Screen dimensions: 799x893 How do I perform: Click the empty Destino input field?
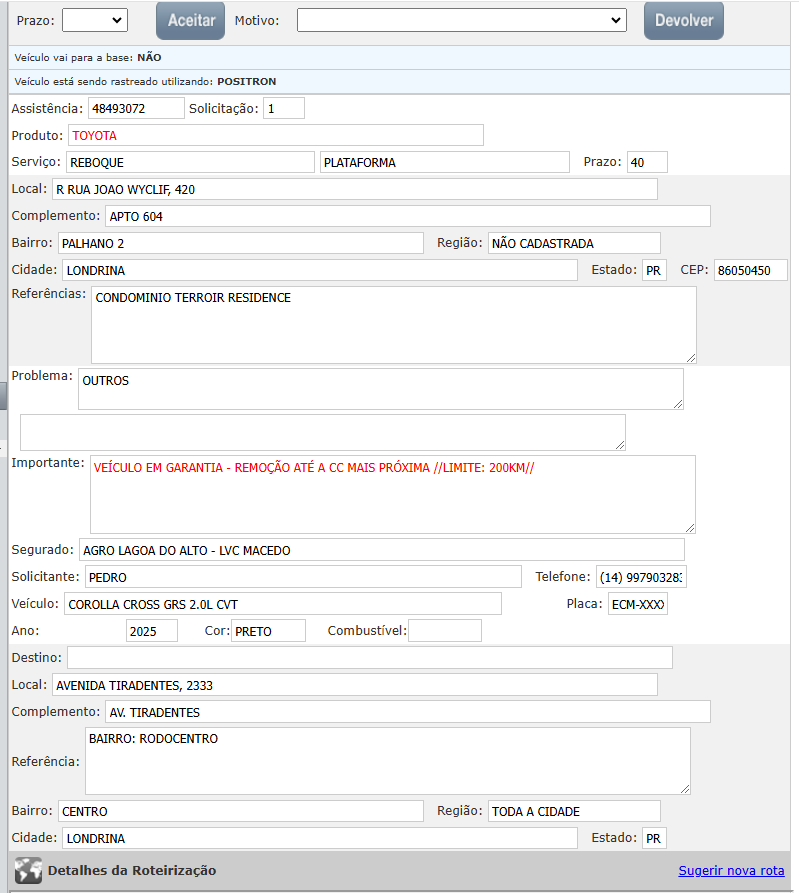click(x=369, y=657)
